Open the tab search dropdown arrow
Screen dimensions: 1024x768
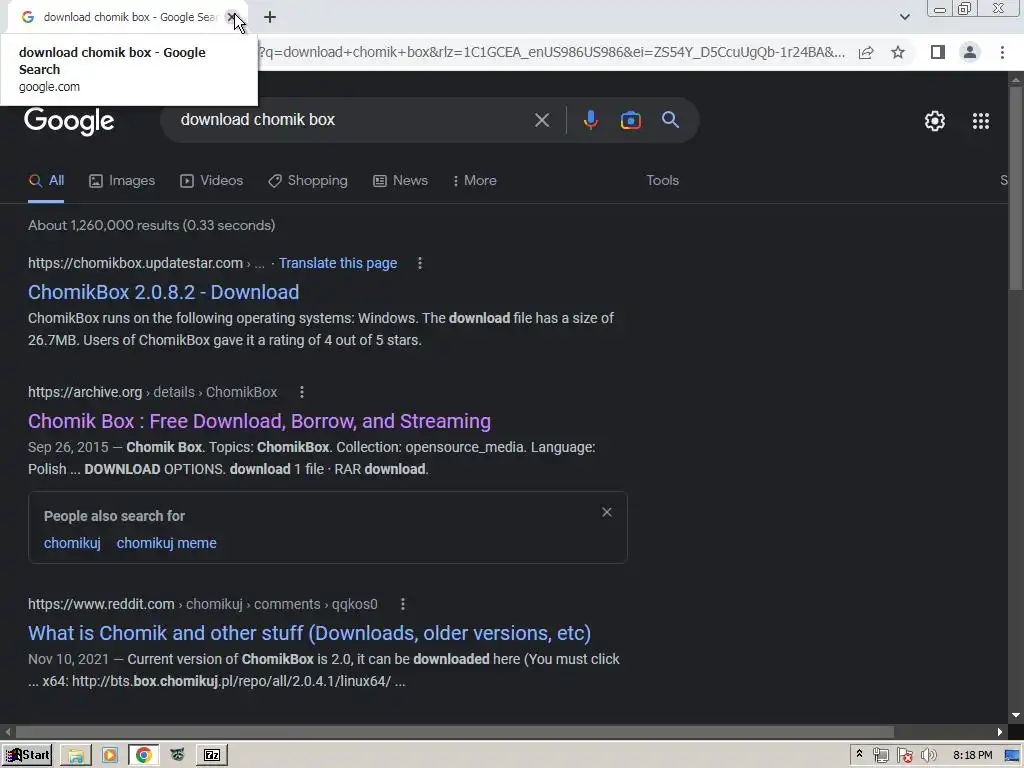(x=904, y=17)
